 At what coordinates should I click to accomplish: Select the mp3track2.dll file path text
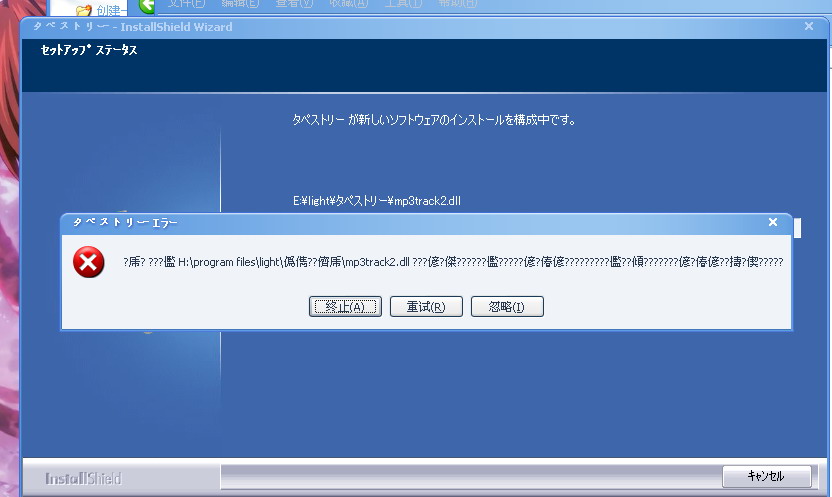click(x=377, y=200)
